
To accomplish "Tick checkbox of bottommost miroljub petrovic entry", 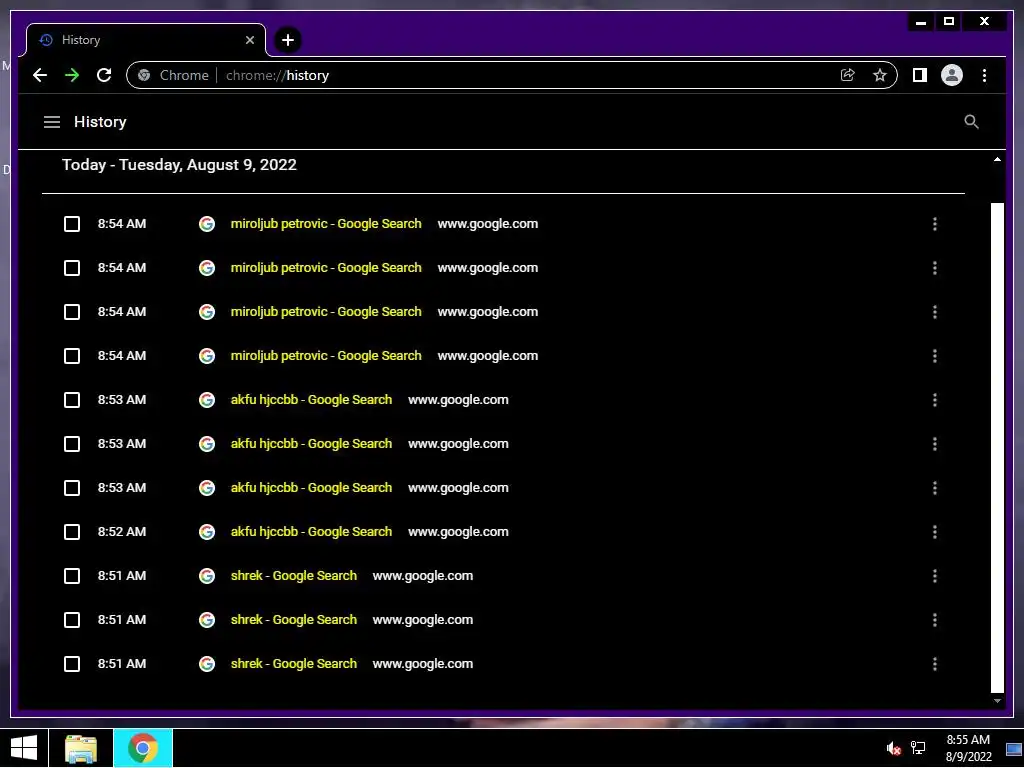I will 72,356.
